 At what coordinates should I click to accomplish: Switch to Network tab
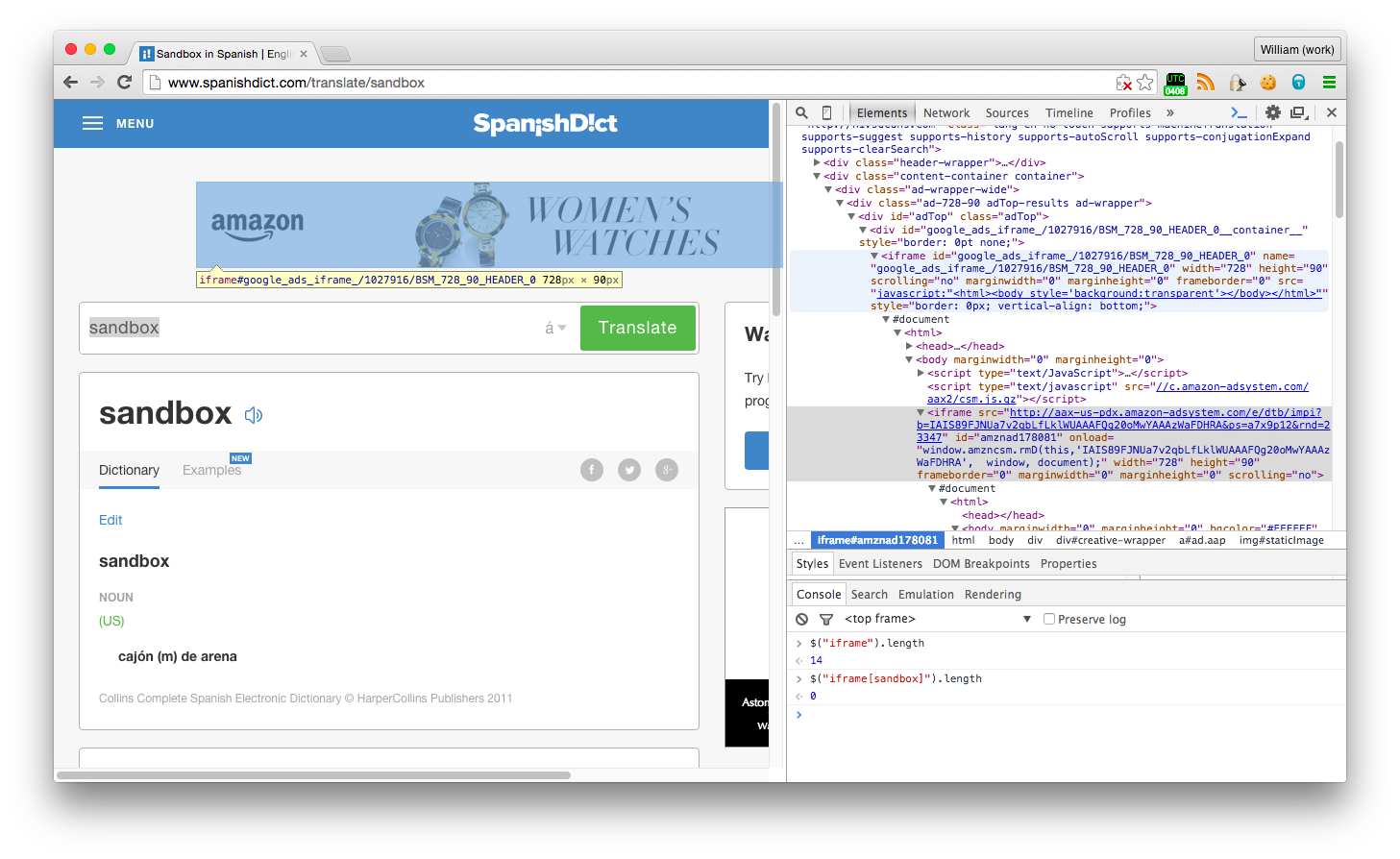946,112
